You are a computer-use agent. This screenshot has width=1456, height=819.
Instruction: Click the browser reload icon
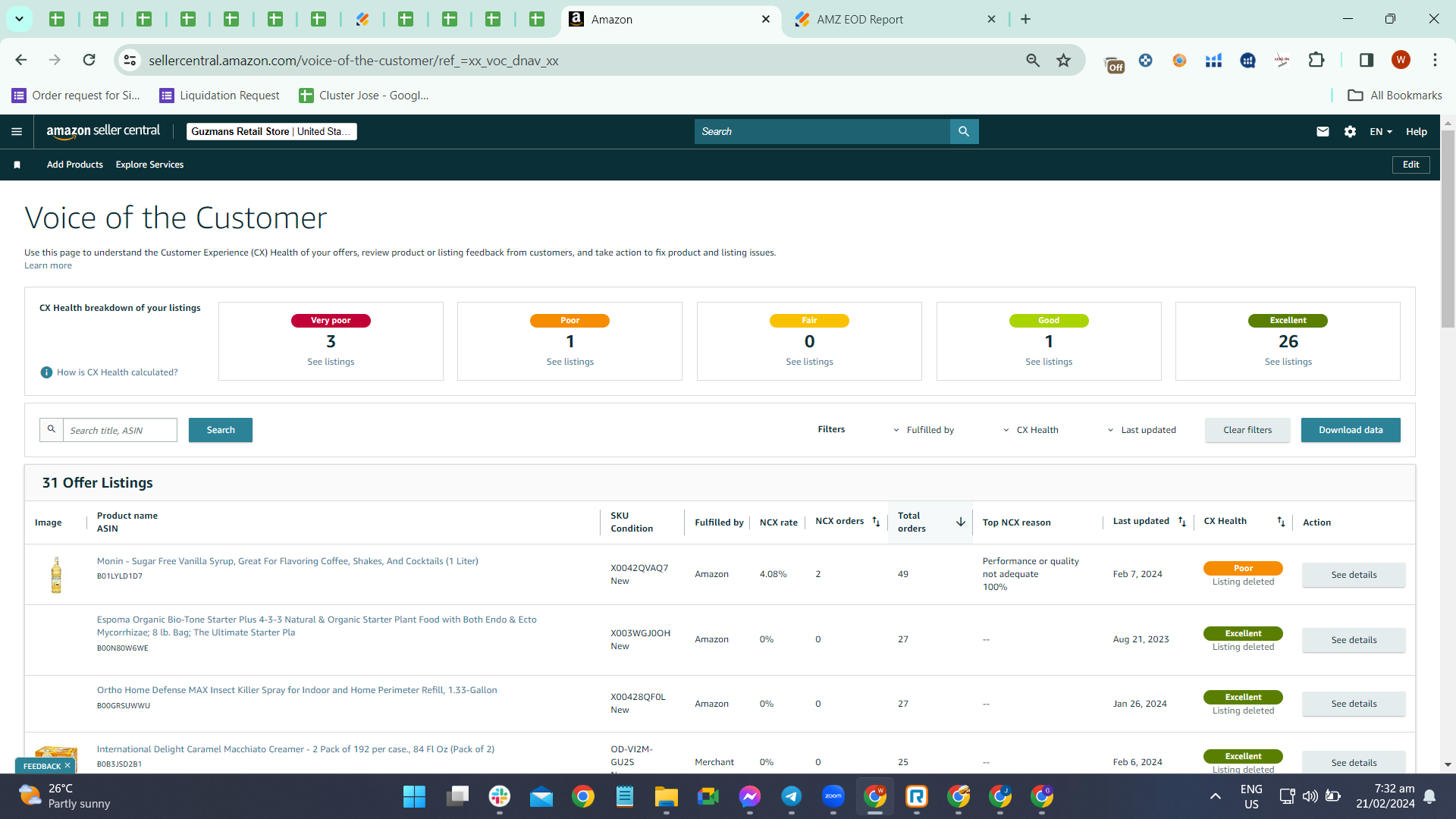pos(89,60)
